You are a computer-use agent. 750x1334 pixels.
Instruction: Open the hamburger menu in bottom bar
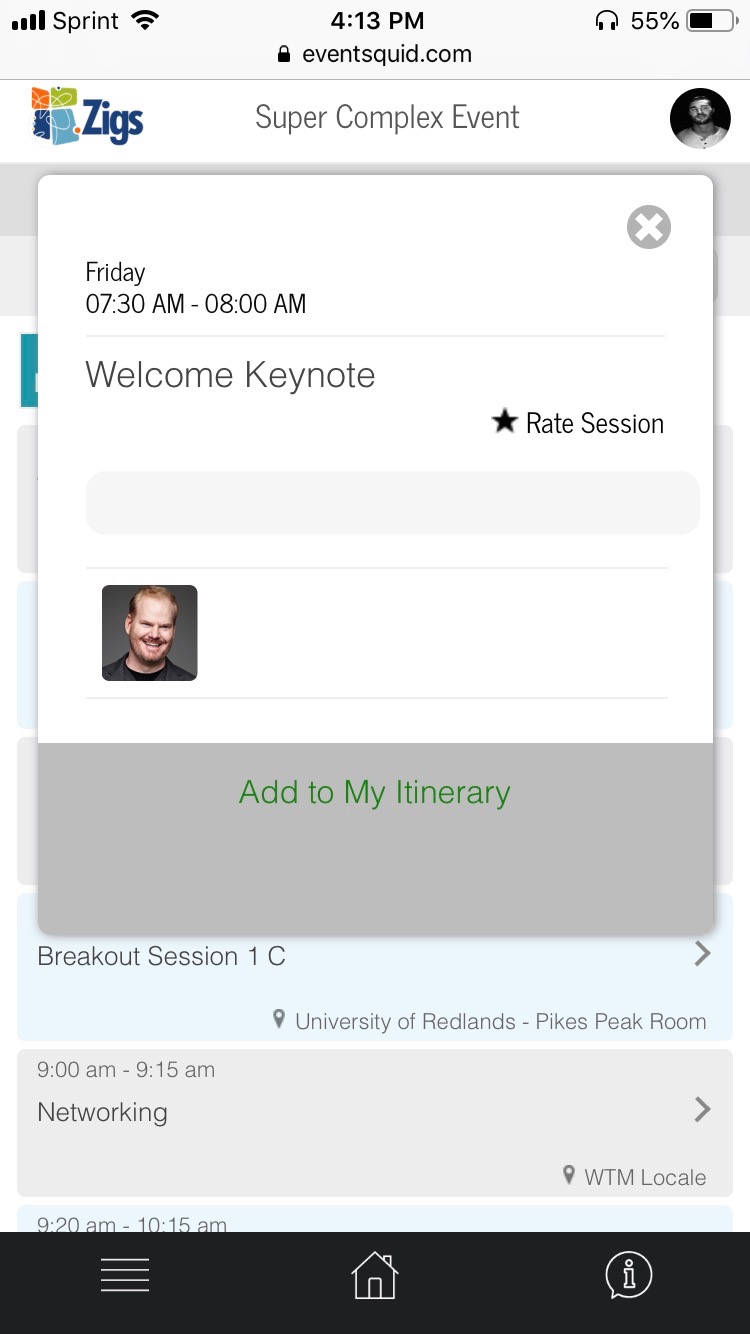(x=125, y=1275)
